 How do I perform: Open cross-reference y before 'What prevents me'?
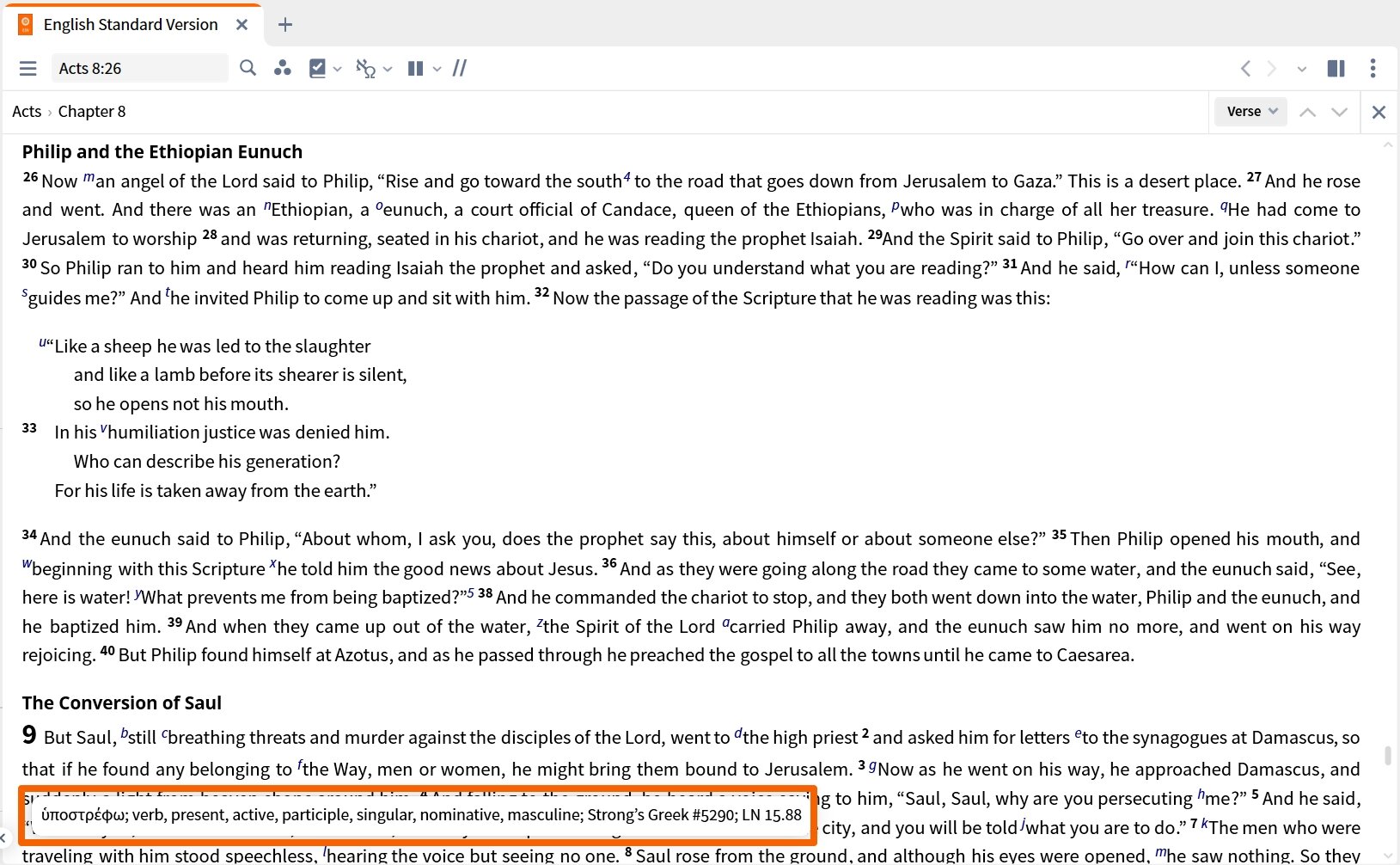point(138,593)
